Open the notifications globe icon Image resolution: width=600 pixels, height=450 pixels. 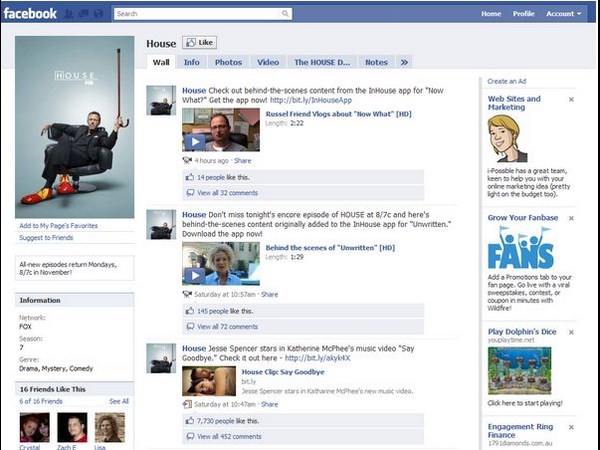coord(98,14)
